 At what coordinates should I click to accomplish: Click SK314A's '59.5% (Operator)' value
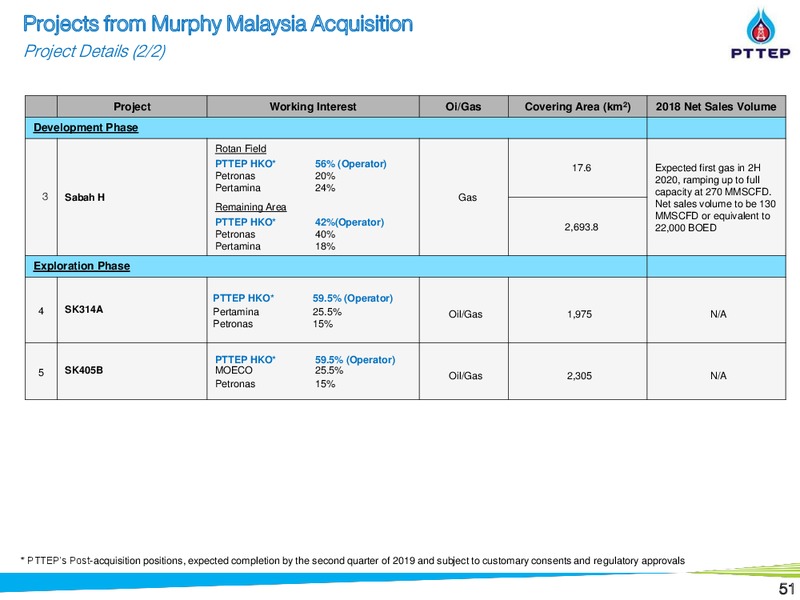coord(353,298)
